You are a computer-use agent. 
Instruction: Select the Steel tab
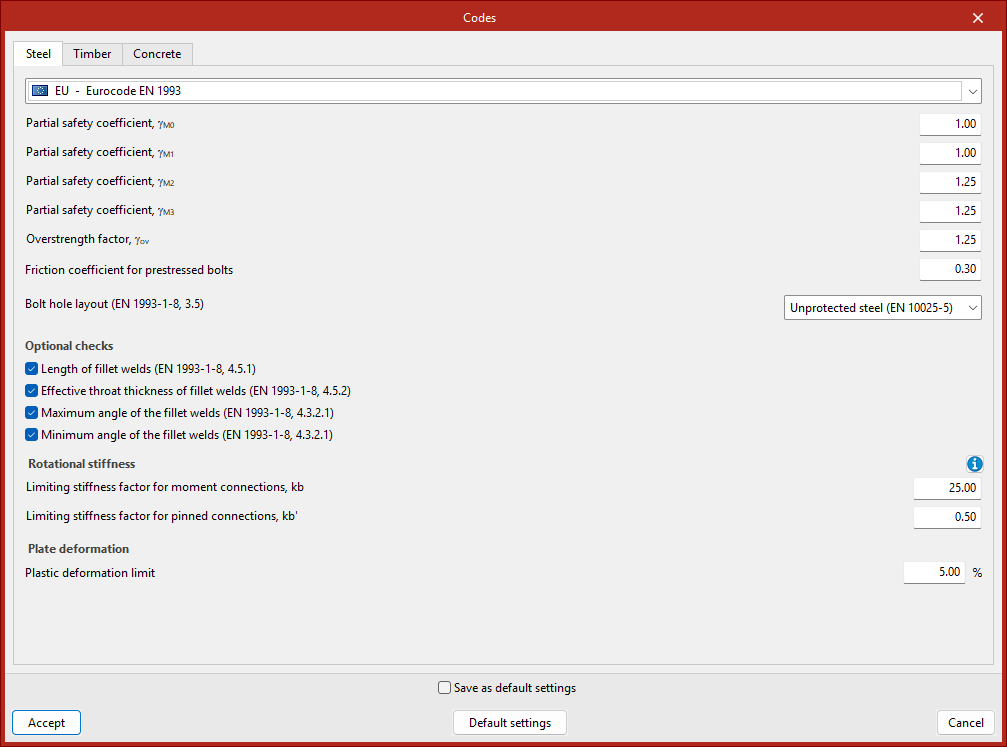[38, 54]
